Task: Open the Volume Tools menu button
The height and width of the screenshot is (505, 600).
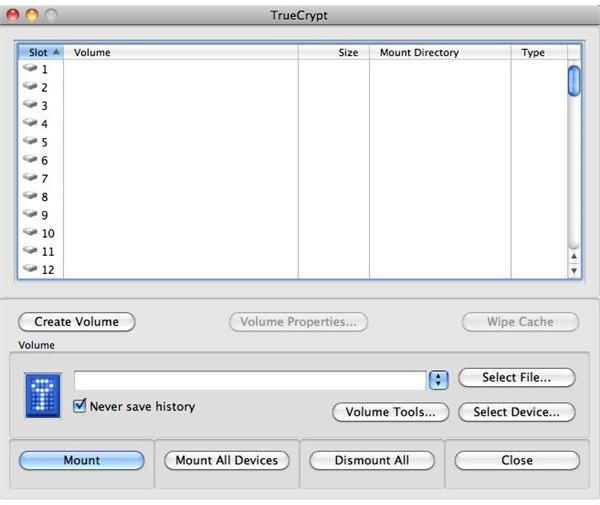Action: [391, 412]
